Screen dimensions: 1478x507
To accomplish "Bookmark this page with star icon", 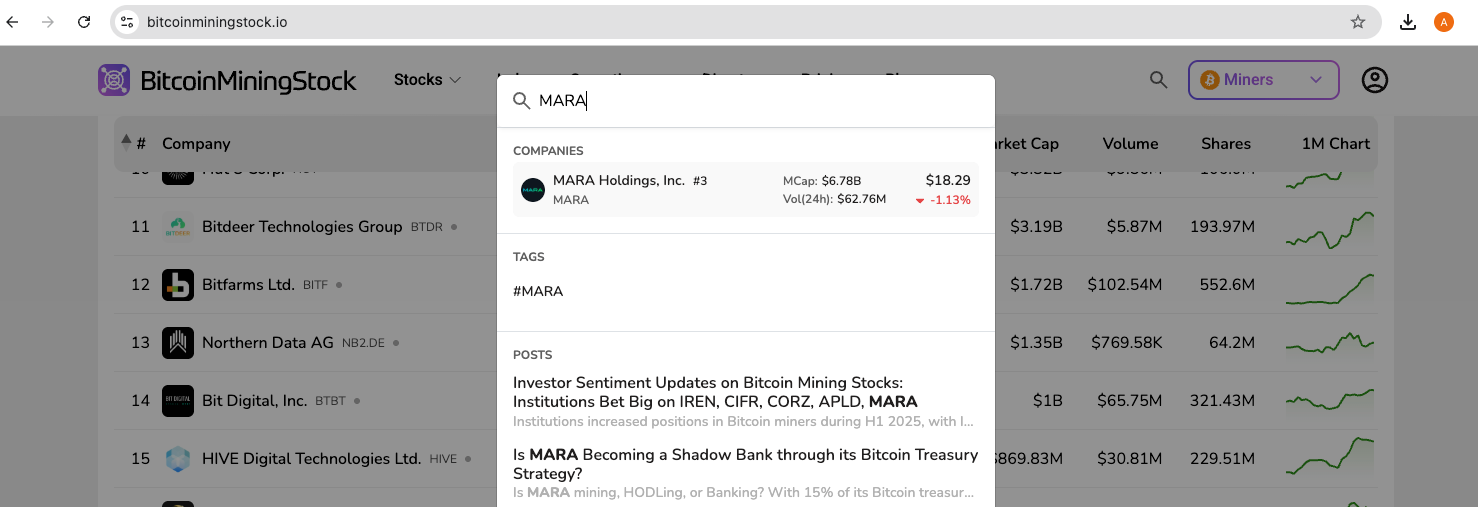I will pyautogui.click(x=1358, y=22).
